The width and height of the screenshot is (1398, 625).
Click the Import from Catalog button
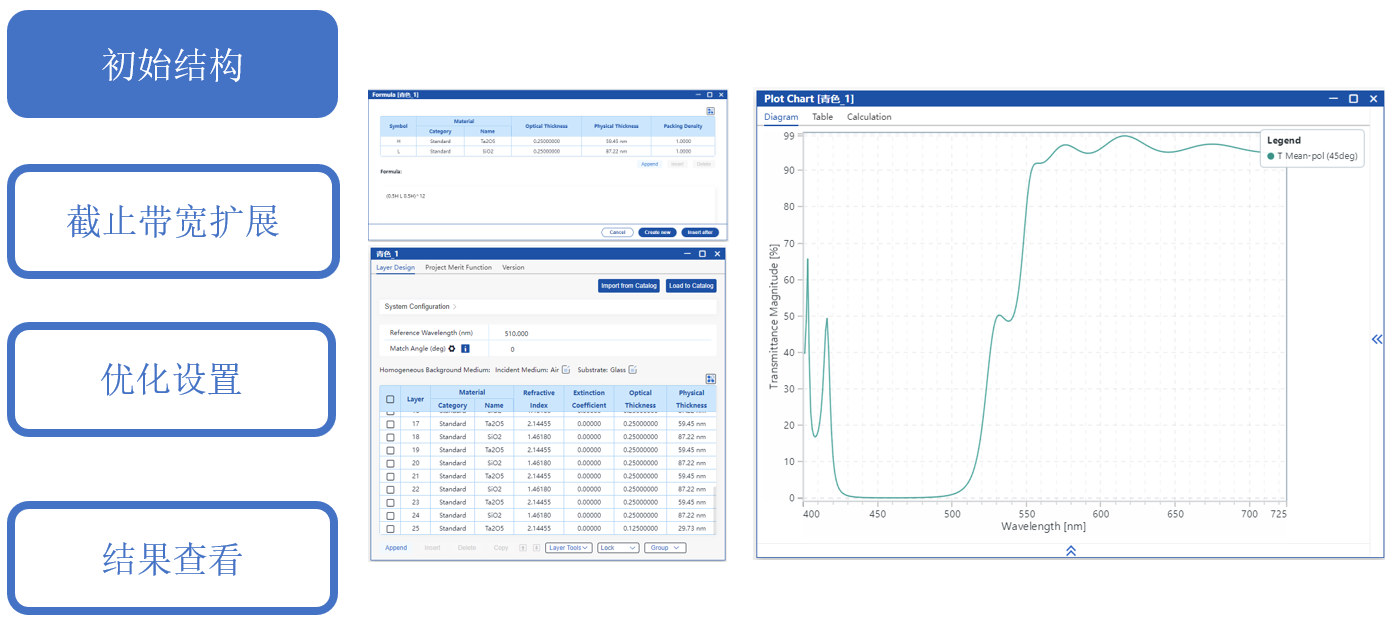[x=629, y=286]
